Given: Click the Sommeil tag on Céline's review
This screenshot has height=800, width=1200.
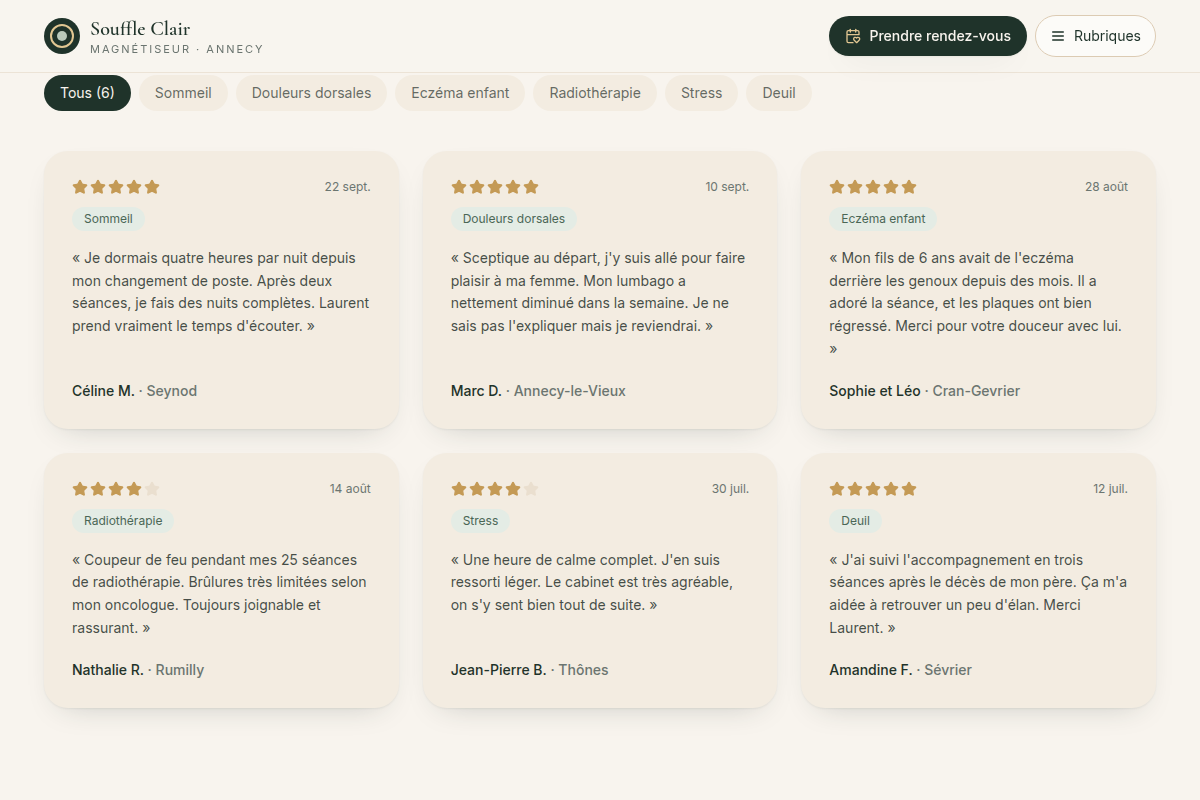Looking at the screenshot, I should 108,219.
